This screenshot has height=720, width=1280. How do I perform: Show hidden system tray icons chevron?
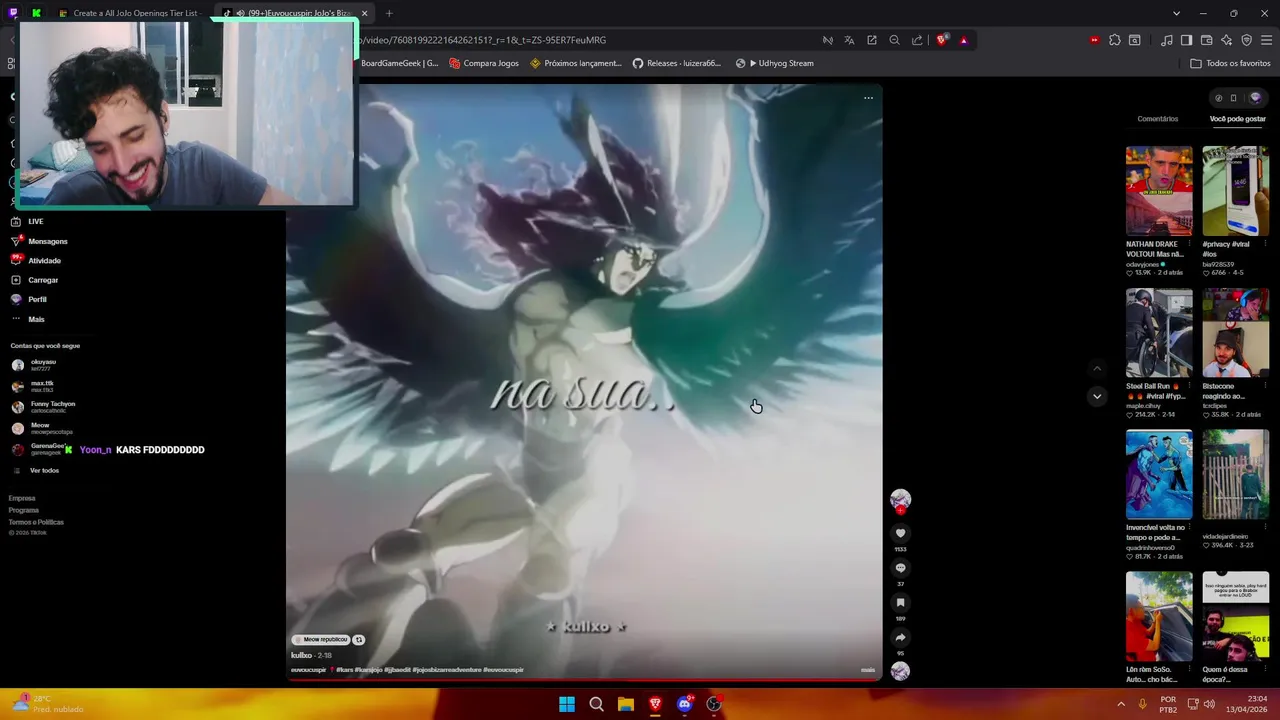(x=1121, y=704)
